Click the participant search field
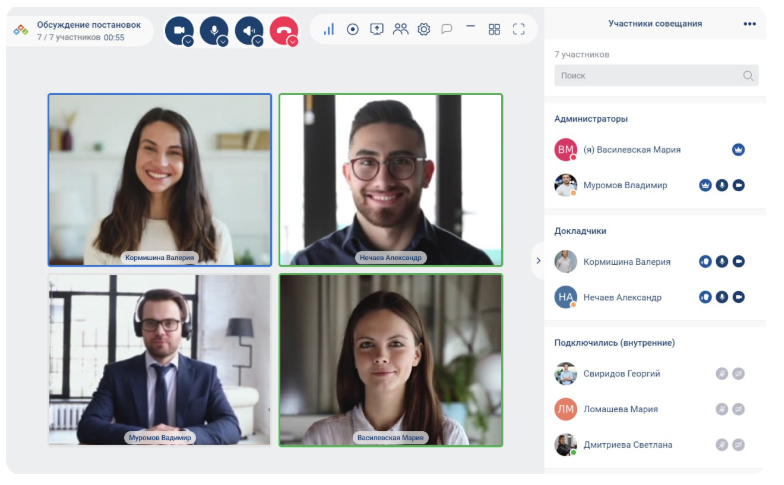784x485 pixels. pos(656,76)
